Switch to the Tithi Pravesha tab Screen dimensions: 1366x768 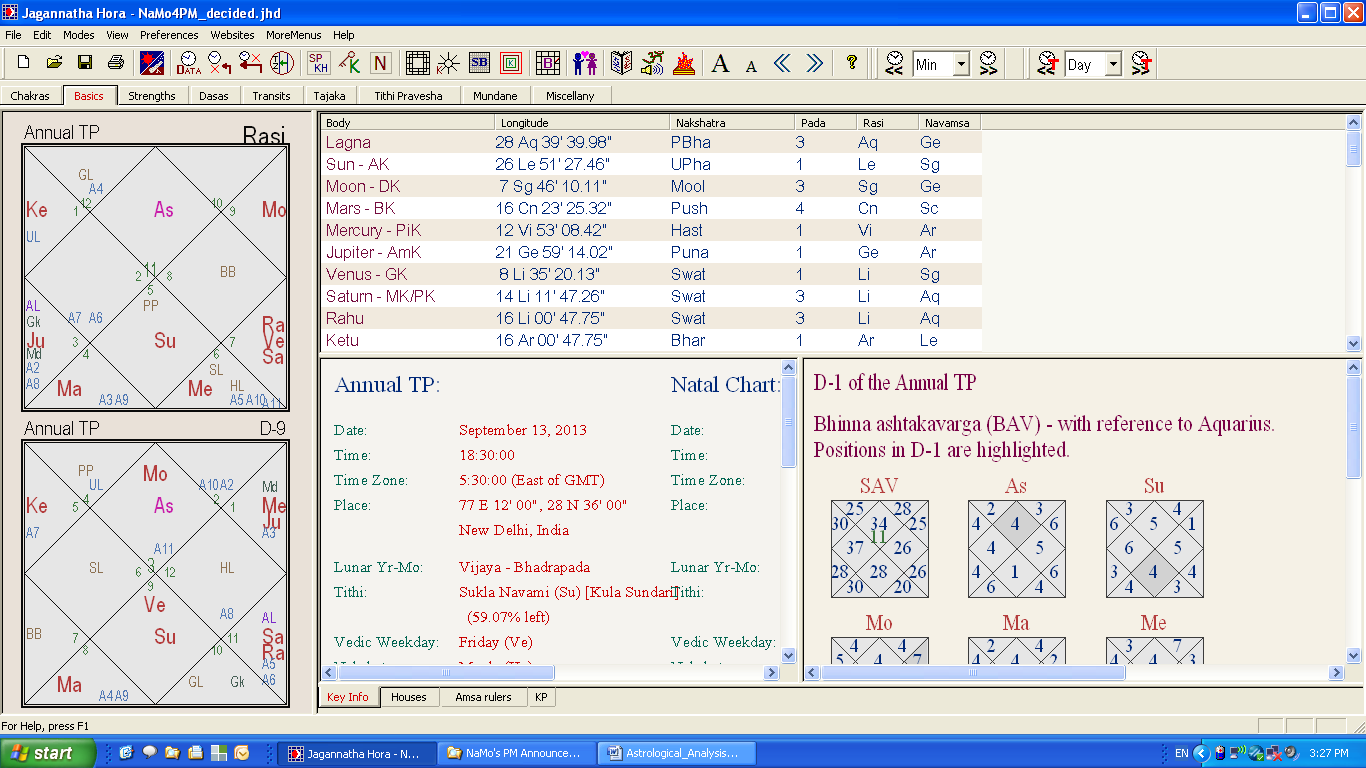pos(407,96)
